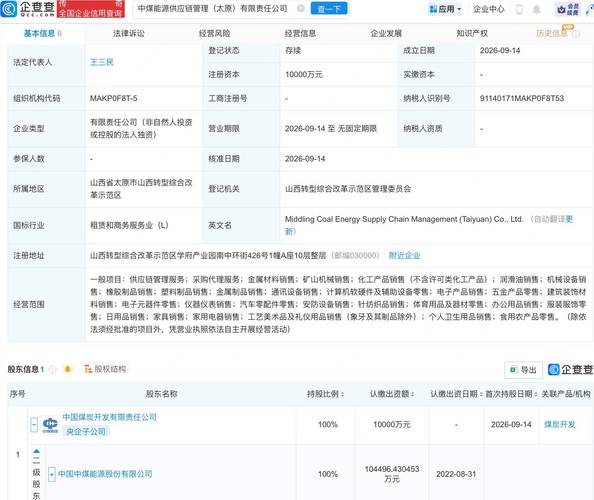
Task: Clear the search box with the X icon
Action: 301,8
